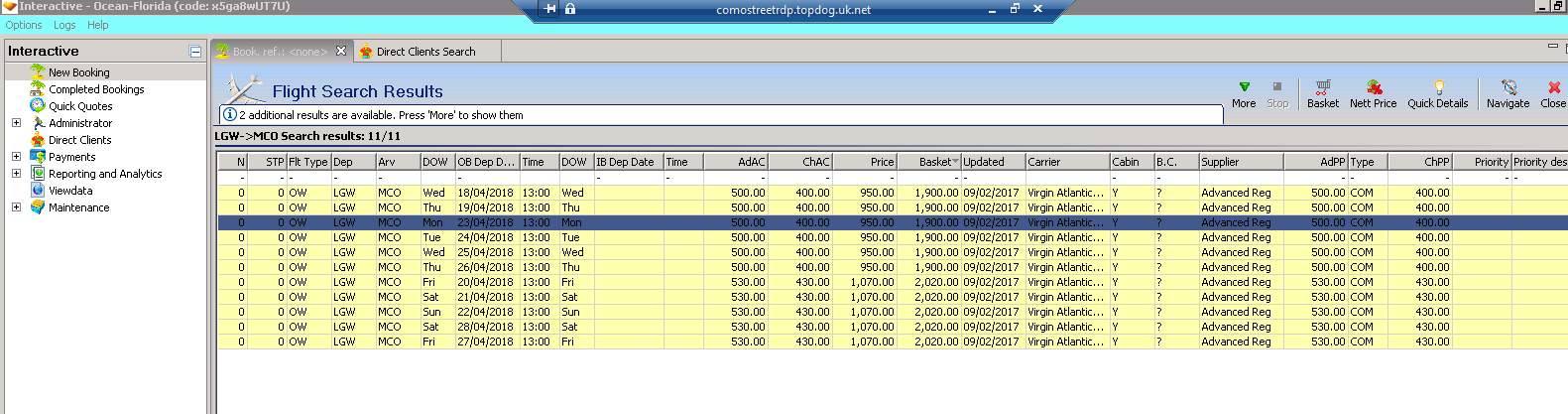Image resolution: width=1568 pixels, height=414 pixels.
Task: Click the filter cell under Supplier column
Action: (x=1241, y=178)
